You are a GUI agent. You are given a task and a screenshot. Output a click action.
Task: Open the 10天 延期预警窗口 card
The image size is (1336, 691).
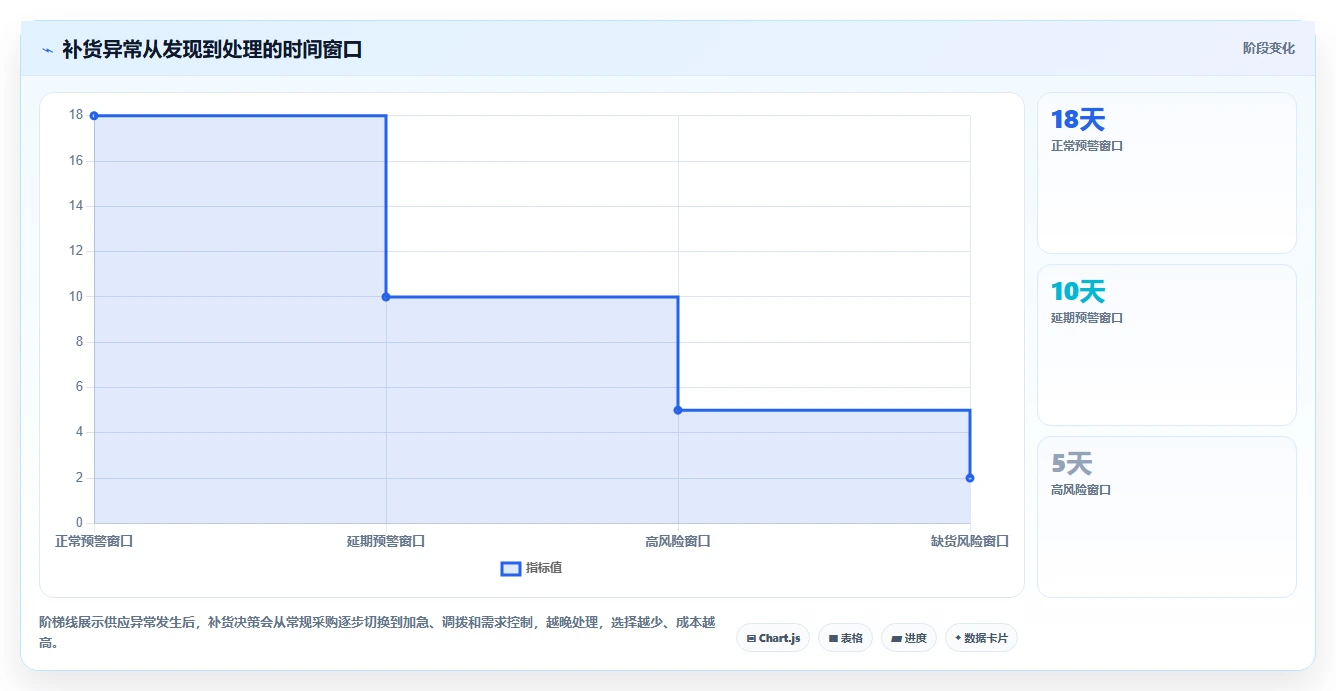(1166, 345)
